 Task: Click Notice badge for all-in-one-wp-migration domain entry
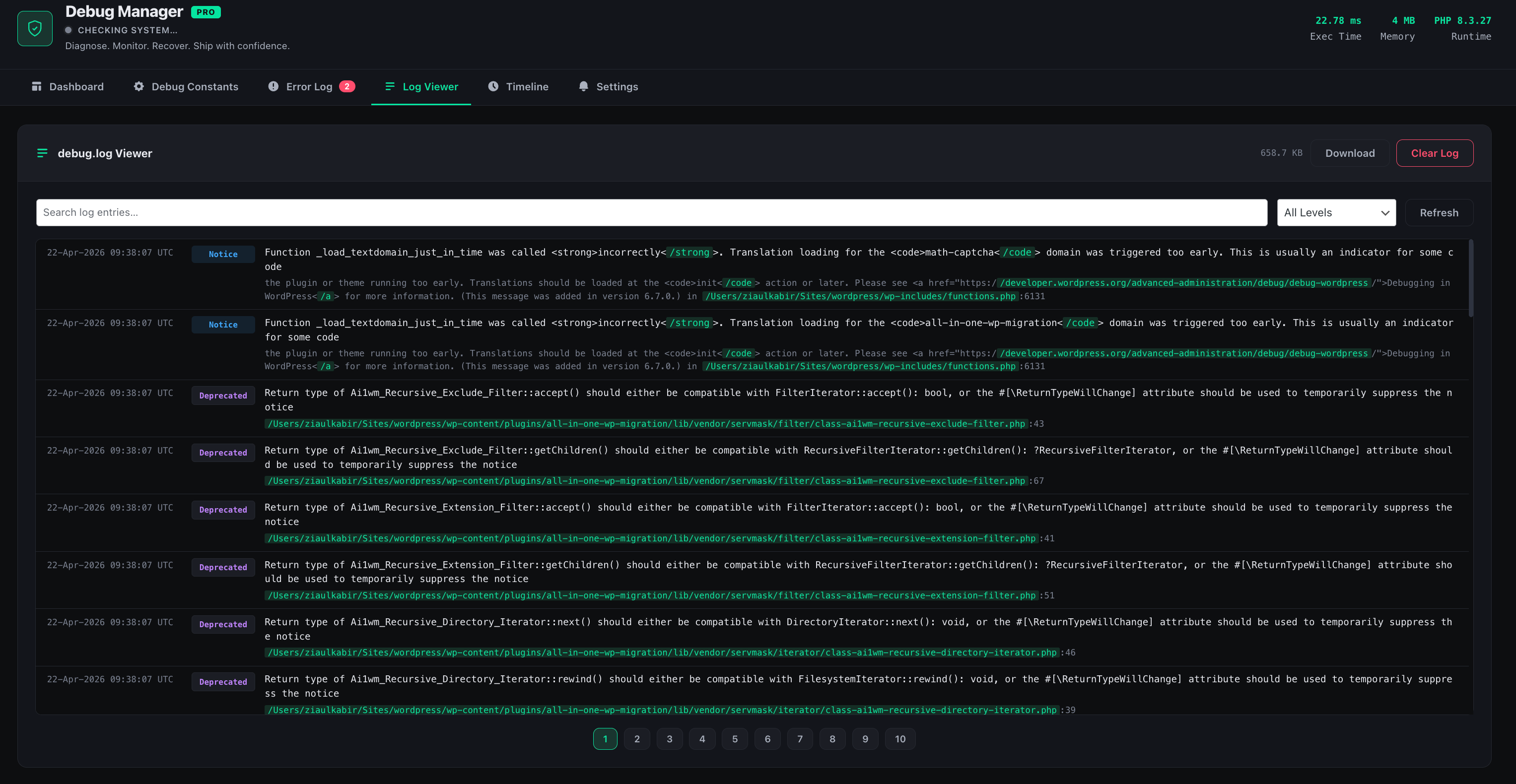(x=223, y=325)
